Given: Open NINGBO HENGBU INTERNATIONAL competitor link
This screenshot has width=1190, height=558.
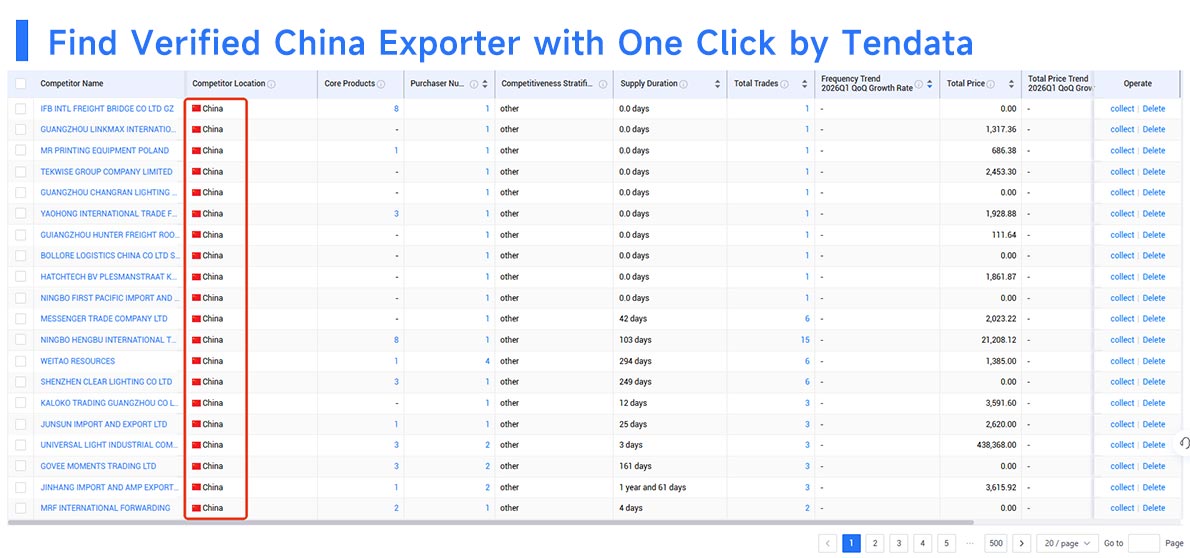Looking at the screenshot, I should (x=109, y=339).
